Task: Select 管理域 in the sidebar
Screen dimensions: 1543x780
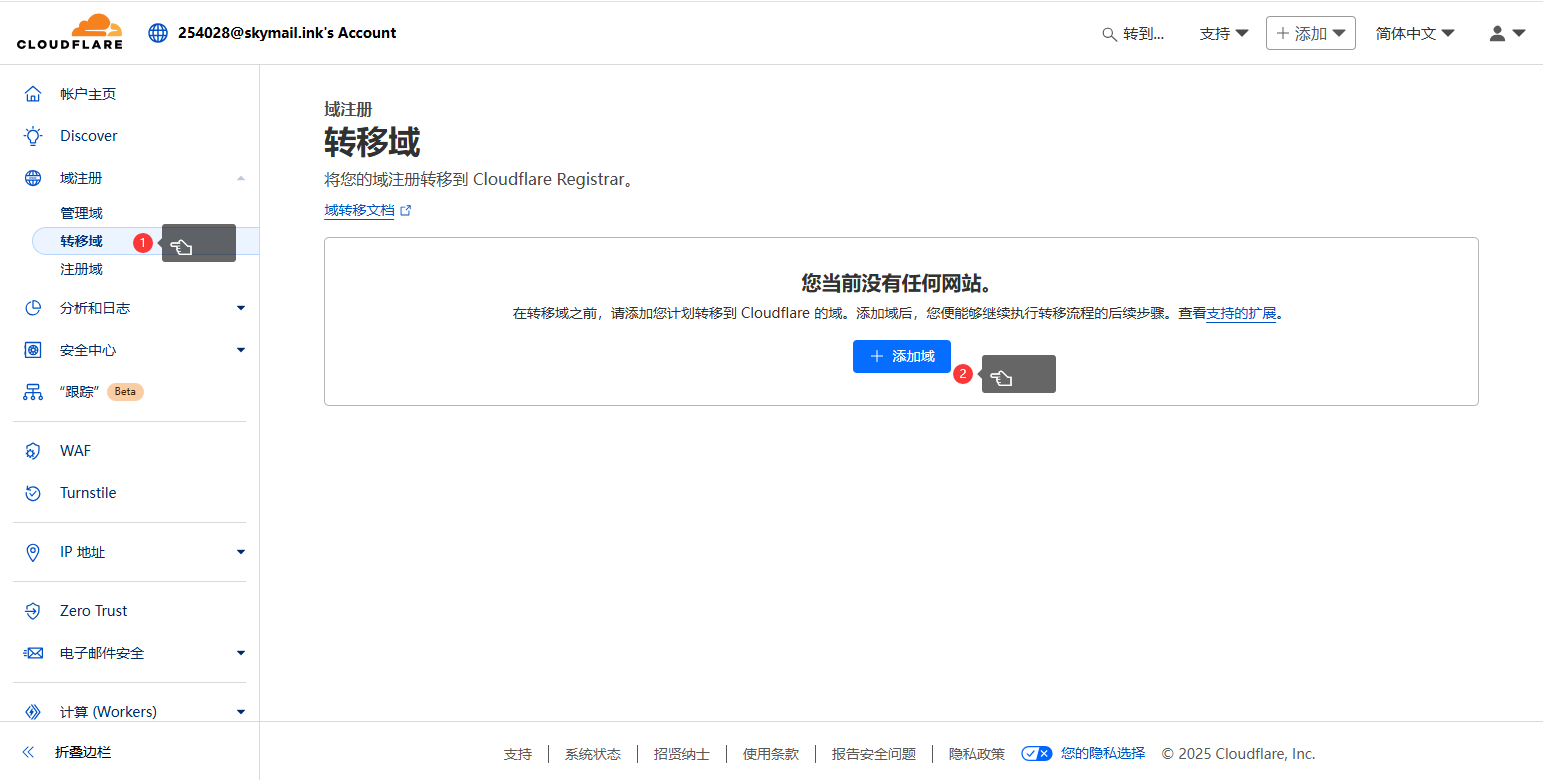Action: [83, 212]
